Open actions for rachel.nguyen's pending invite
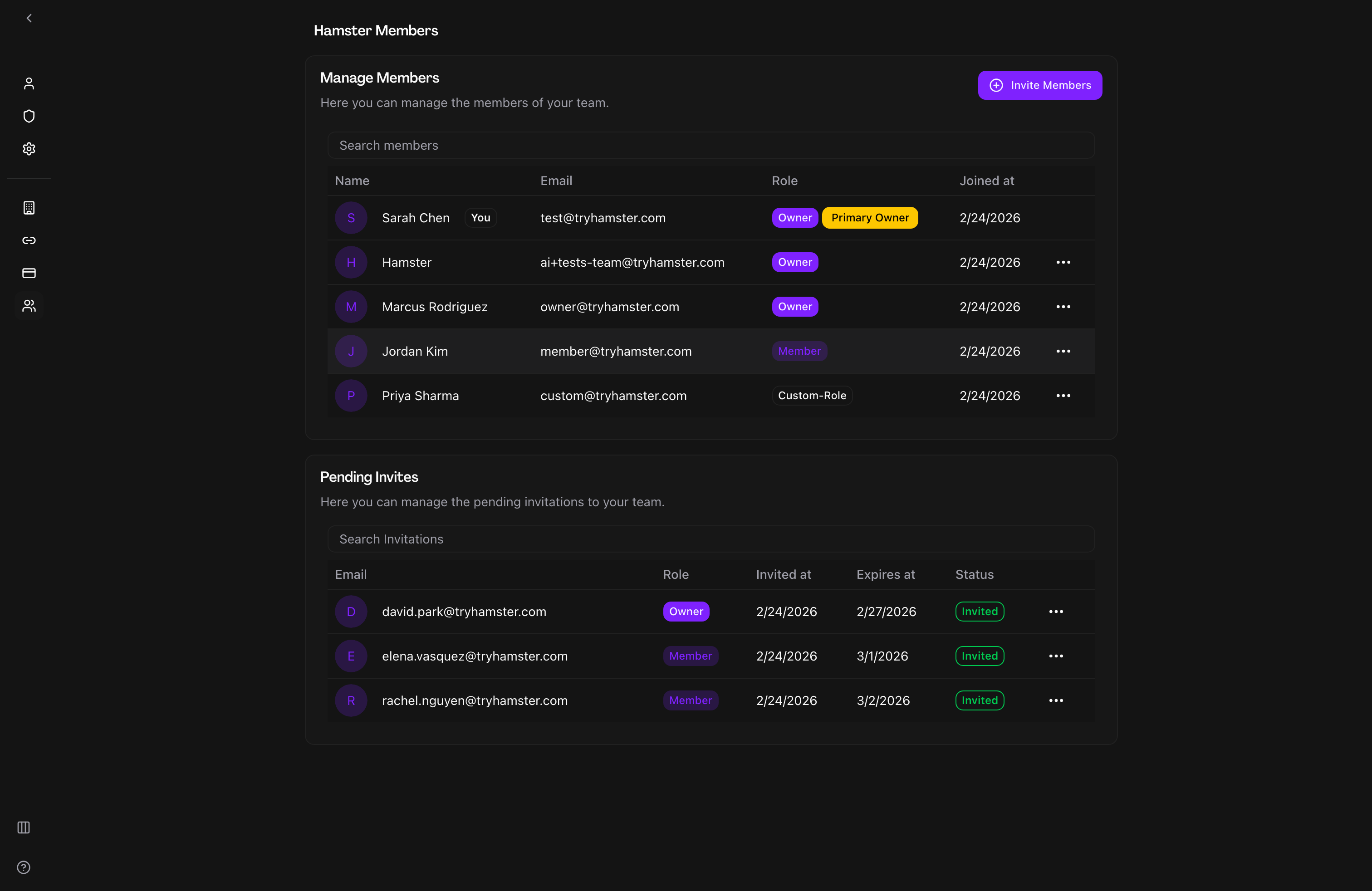1372x891 pixels. [1055, 700]
